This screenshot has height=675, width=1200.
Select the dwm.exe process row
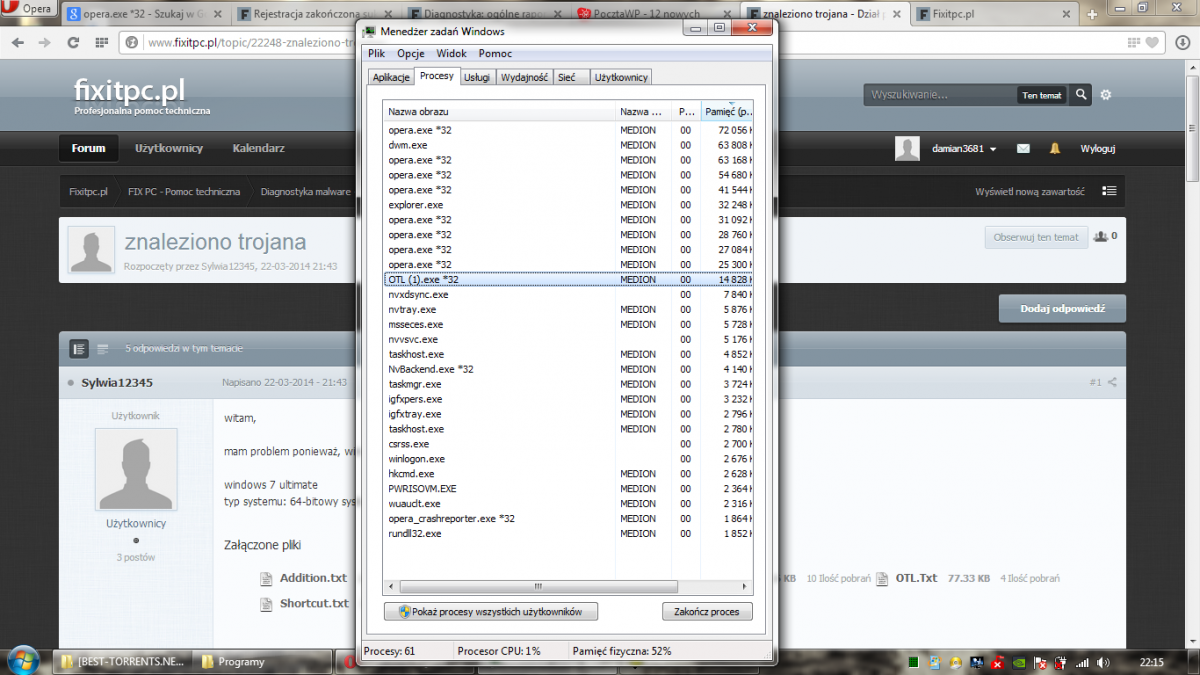[568, 145]
